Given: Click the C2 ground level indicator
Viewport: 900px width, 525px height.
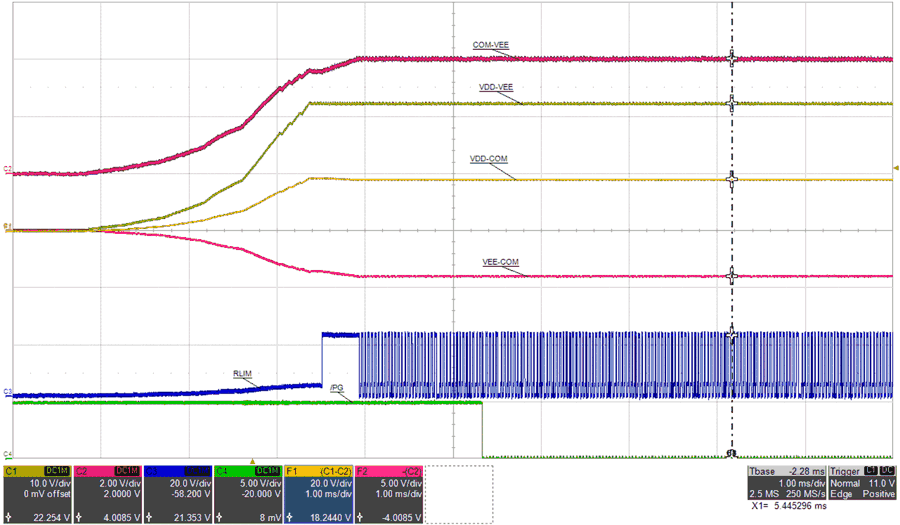Looking at the screenshot, I should [7, 169].
